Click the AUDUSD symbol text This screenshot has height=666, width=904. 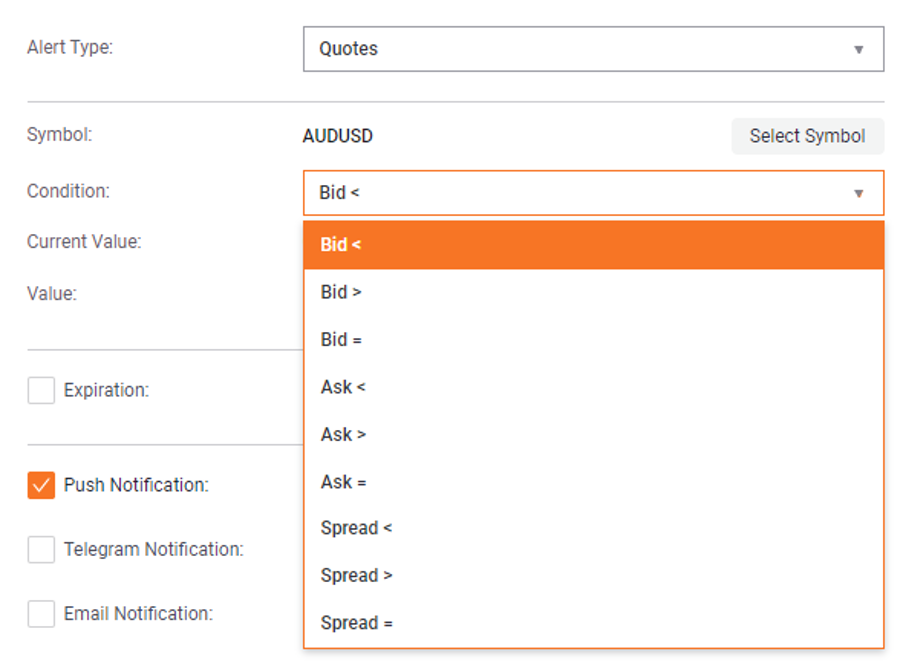(x=338, y=136)
